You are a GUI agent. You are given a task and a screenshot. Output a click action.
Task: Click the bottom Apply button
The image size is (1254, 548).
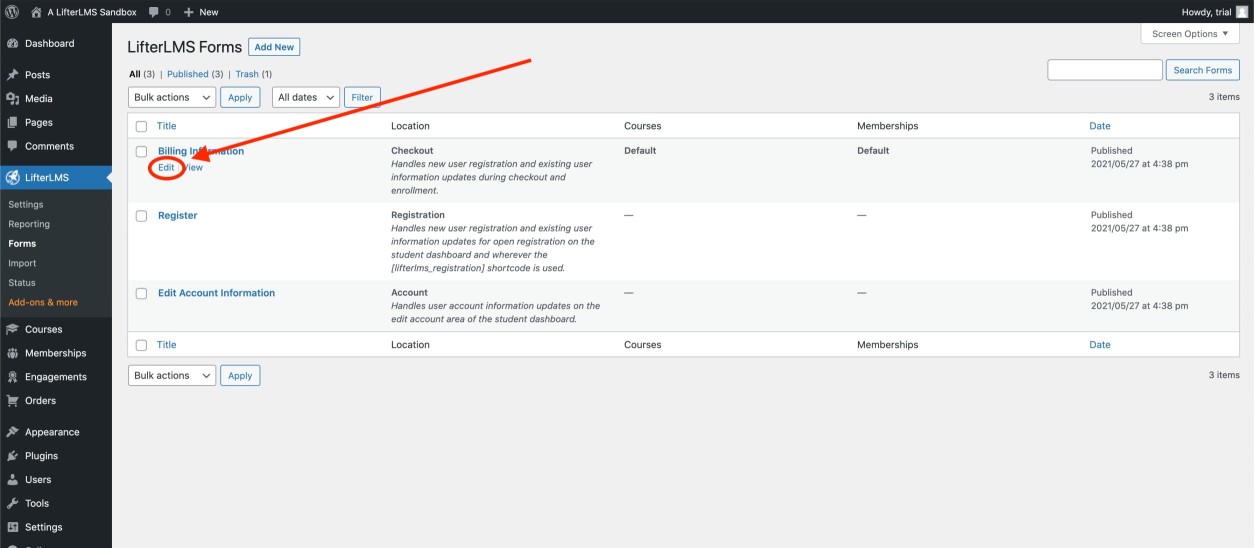coord(240,375)
